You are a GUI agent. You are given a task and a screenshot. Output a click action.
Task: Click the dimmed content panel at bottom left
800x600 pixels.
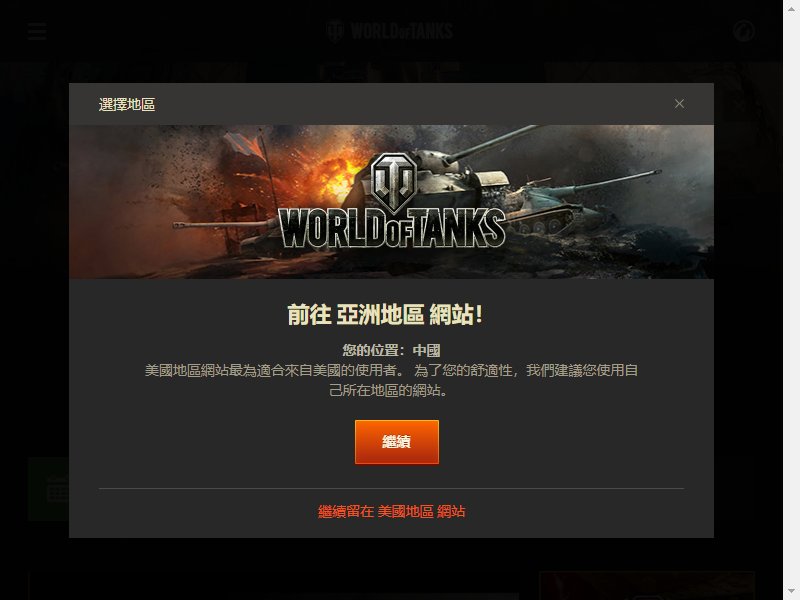[x=273, y=586]
